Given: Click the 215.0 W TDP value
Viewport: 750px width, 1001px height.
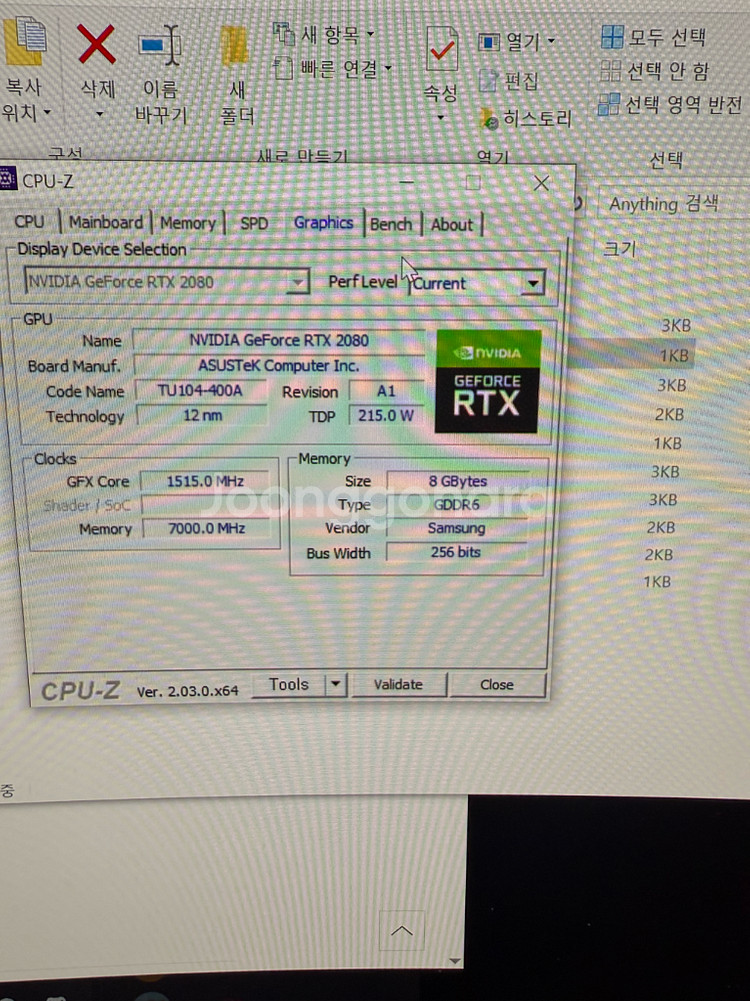Looking at the screenshot, I should pyautogui.click(x=386, y=416).
